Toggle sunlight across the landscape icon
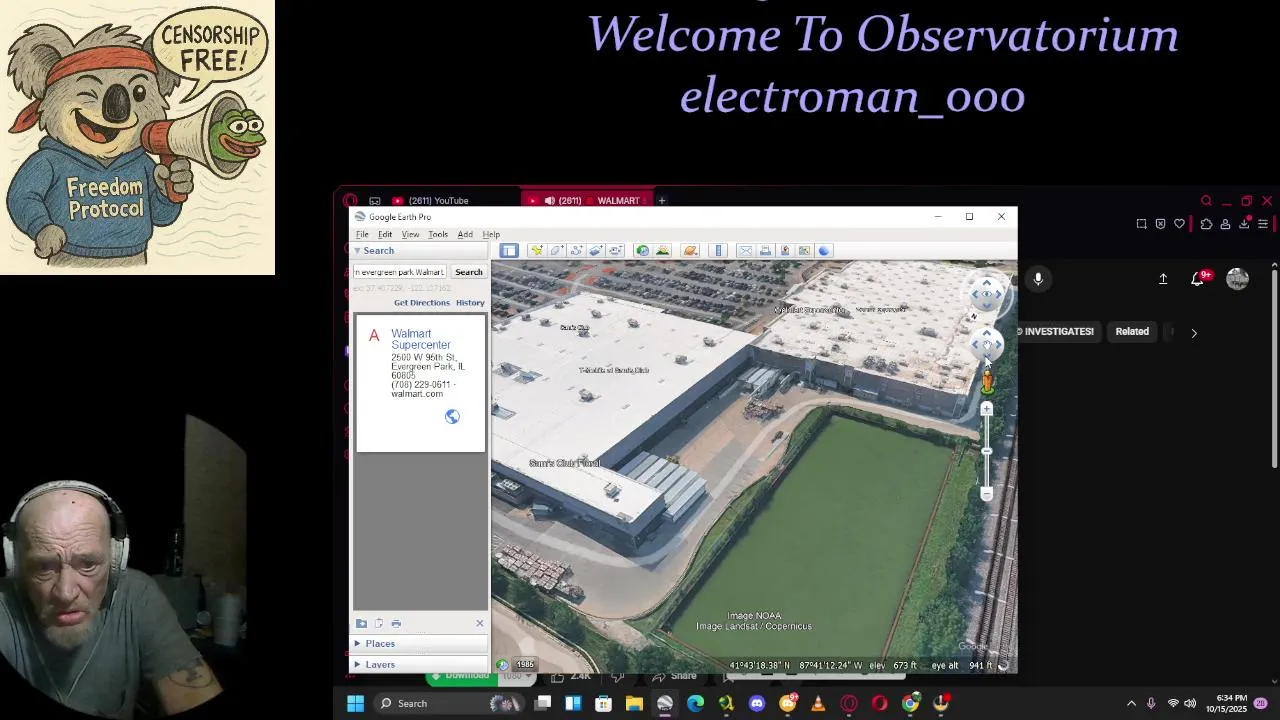Image resolution: width=1280 pixels, height=720 pixels. tap(662, 251)
